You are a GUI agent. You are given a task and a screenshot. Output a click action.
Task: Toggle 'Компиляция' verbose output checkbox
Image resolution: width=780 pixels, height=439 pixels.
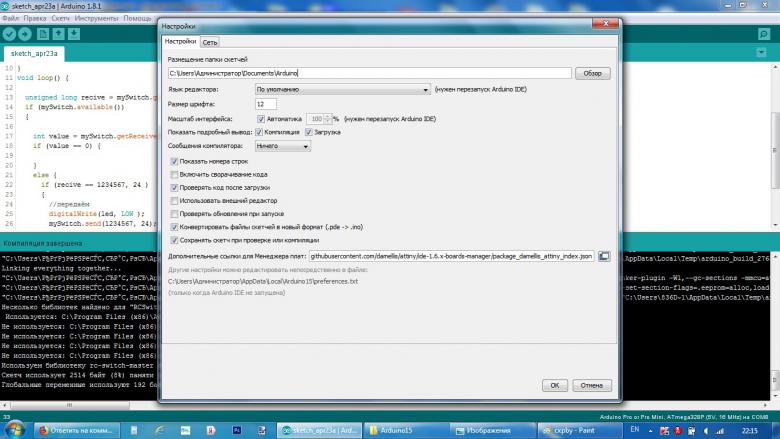point(259,132)
